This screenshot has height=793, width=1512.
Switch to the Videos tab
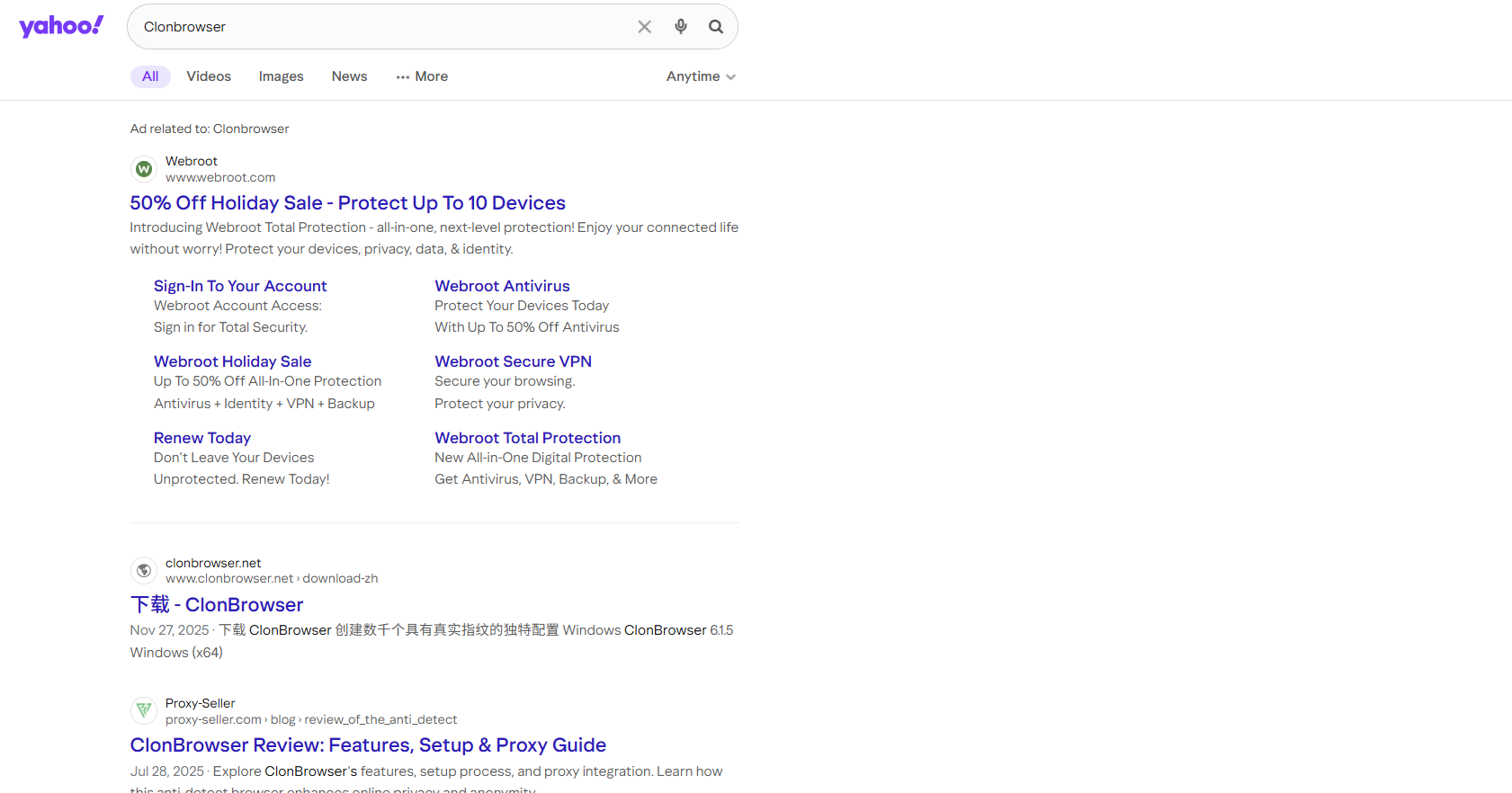[x=209, y=76]
